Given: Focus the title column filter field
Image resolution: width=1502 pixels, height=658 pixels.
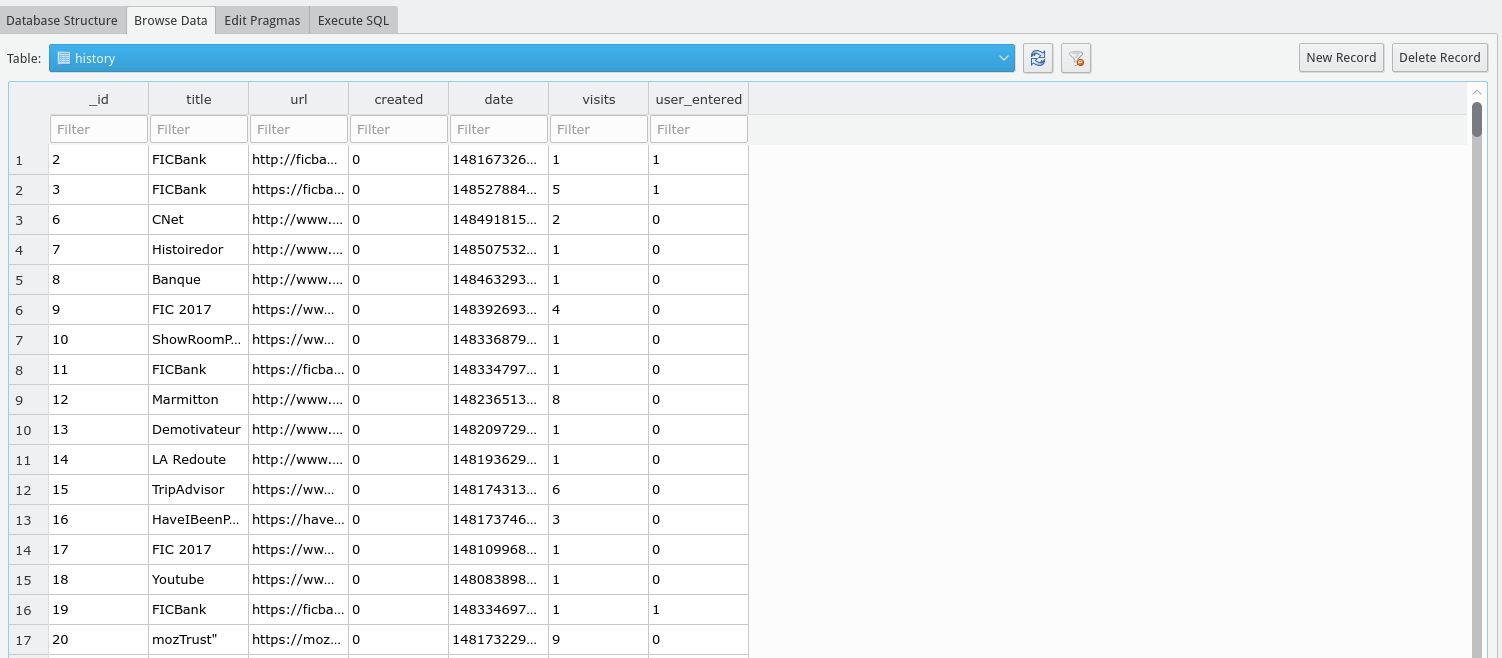Looking at the screenshot, I should (x=199, y=129).
